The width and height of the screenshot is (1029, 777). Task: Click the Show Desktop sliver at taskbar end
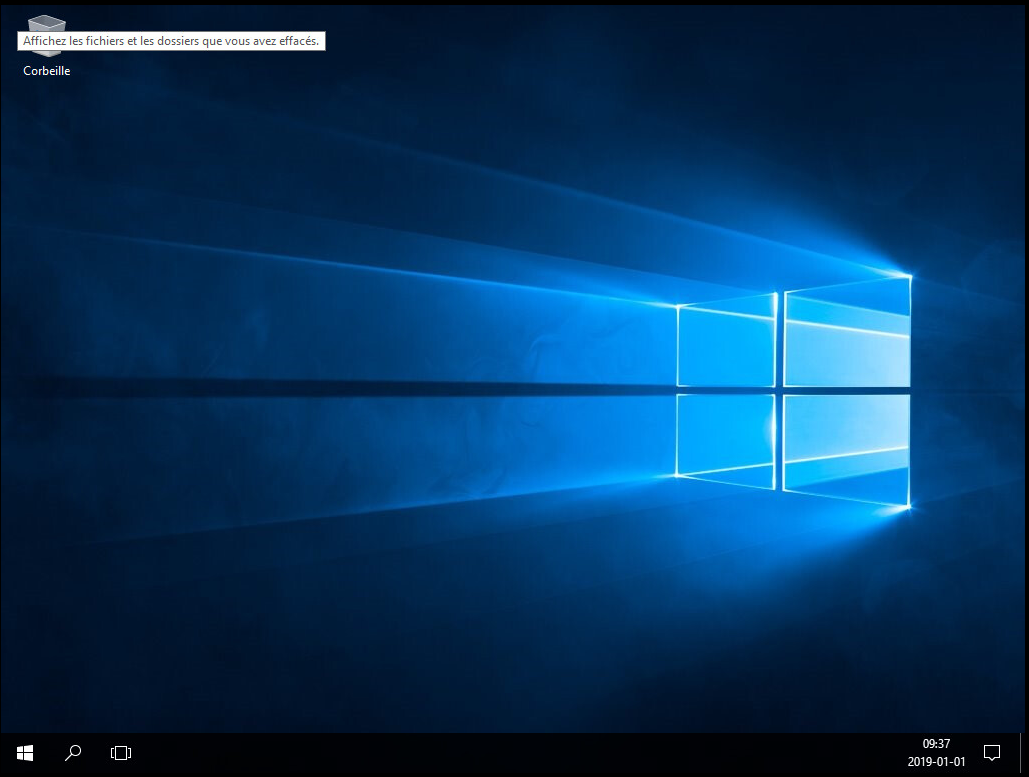click(x=1024, y=753)
